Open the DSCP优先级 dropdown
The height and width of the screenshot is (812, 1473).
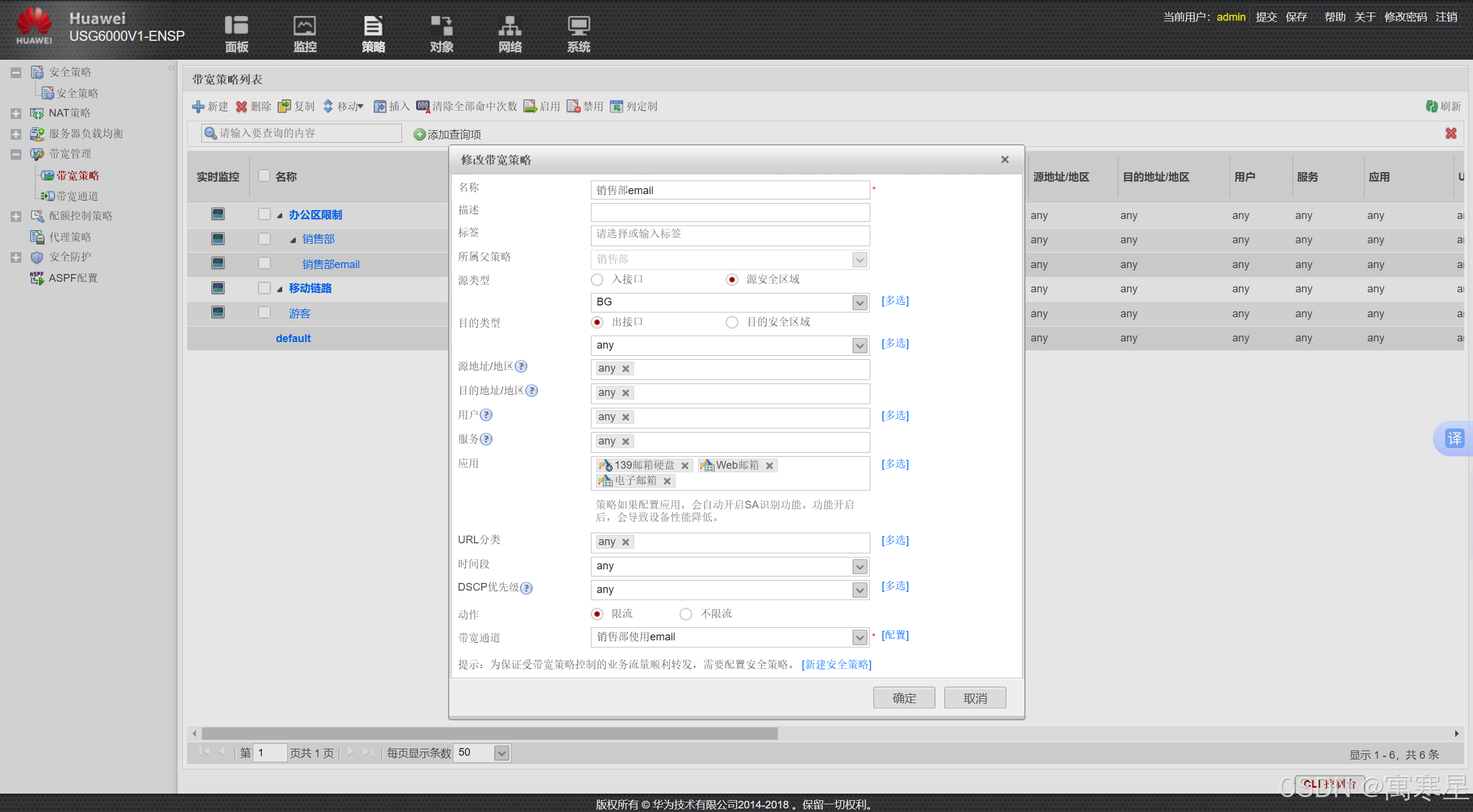[x=860, y=590]
